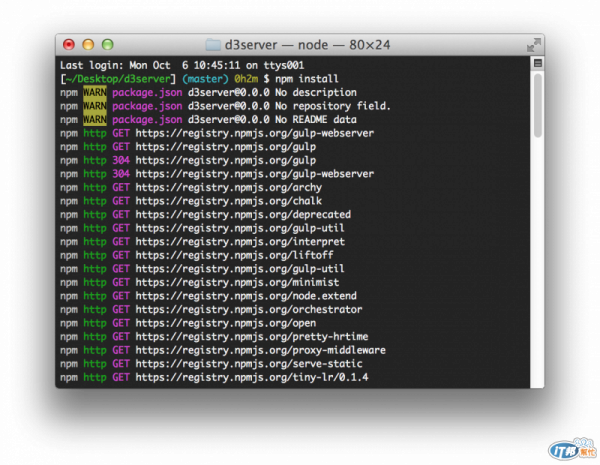Click the GET gulp-webserver registry URL

[254, 133]
